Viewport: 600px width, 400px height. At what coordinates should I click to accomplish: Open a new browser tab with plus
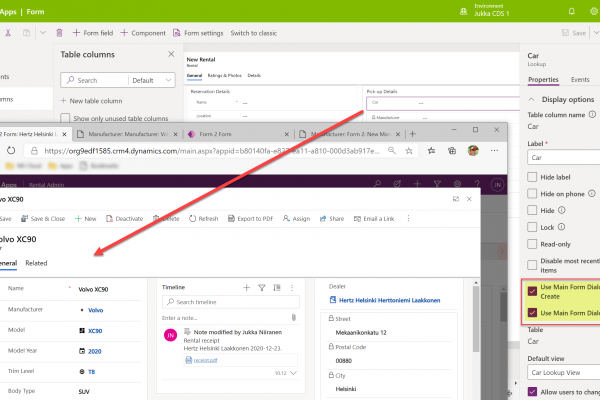412,134
